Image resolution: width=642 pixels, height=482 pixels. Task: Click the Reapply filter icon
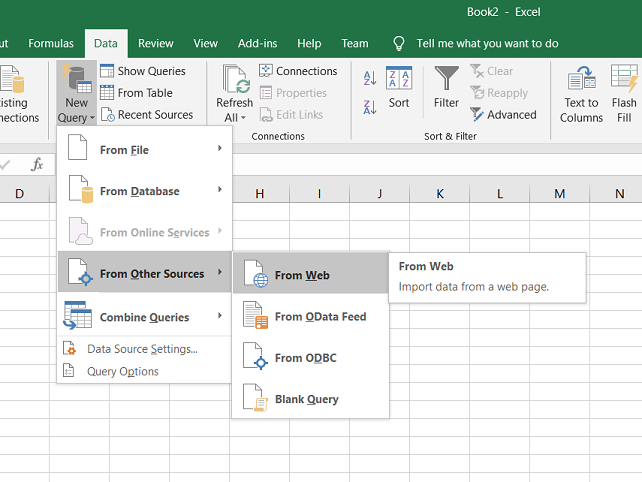(477, 93)
